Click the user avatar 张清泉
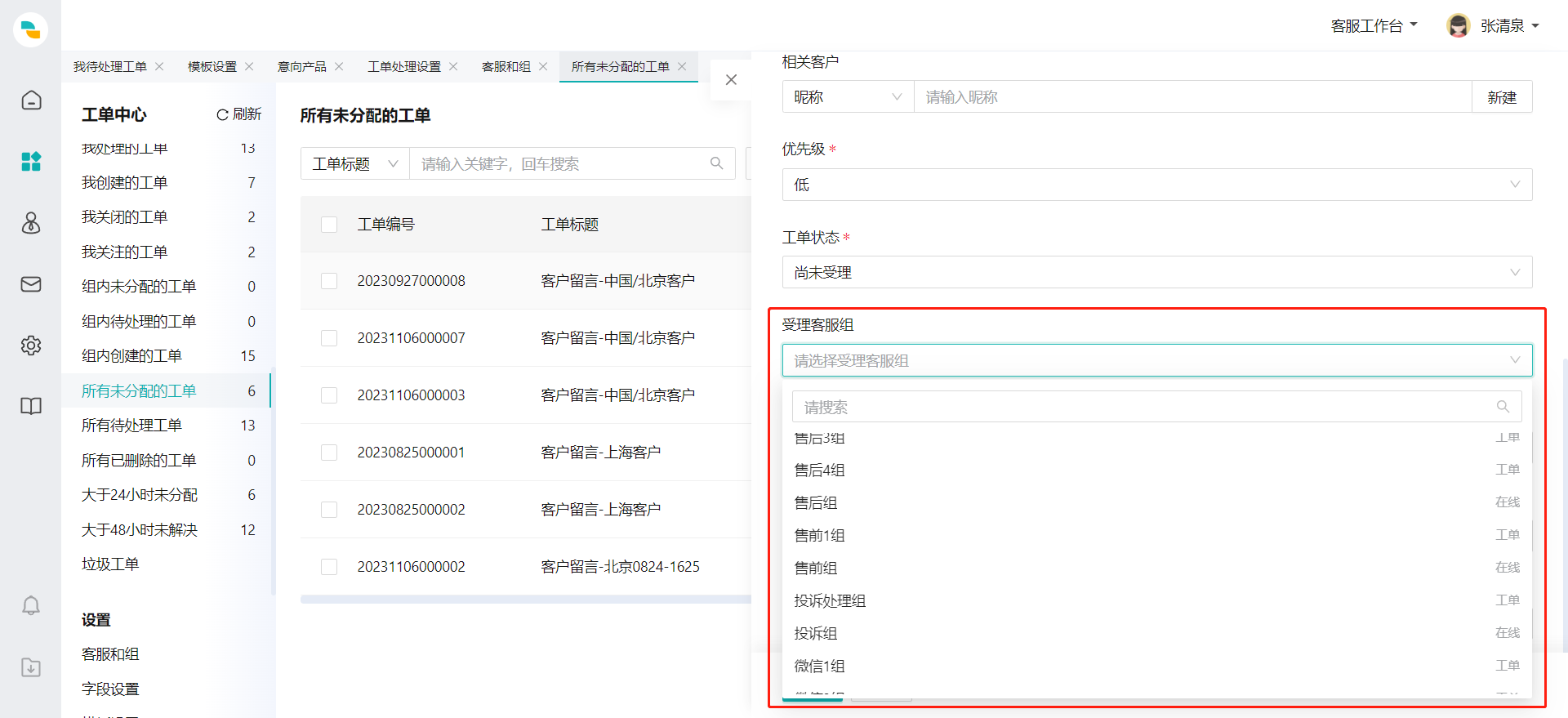This screenshot has width=1568, height=718. (1458, 25)
